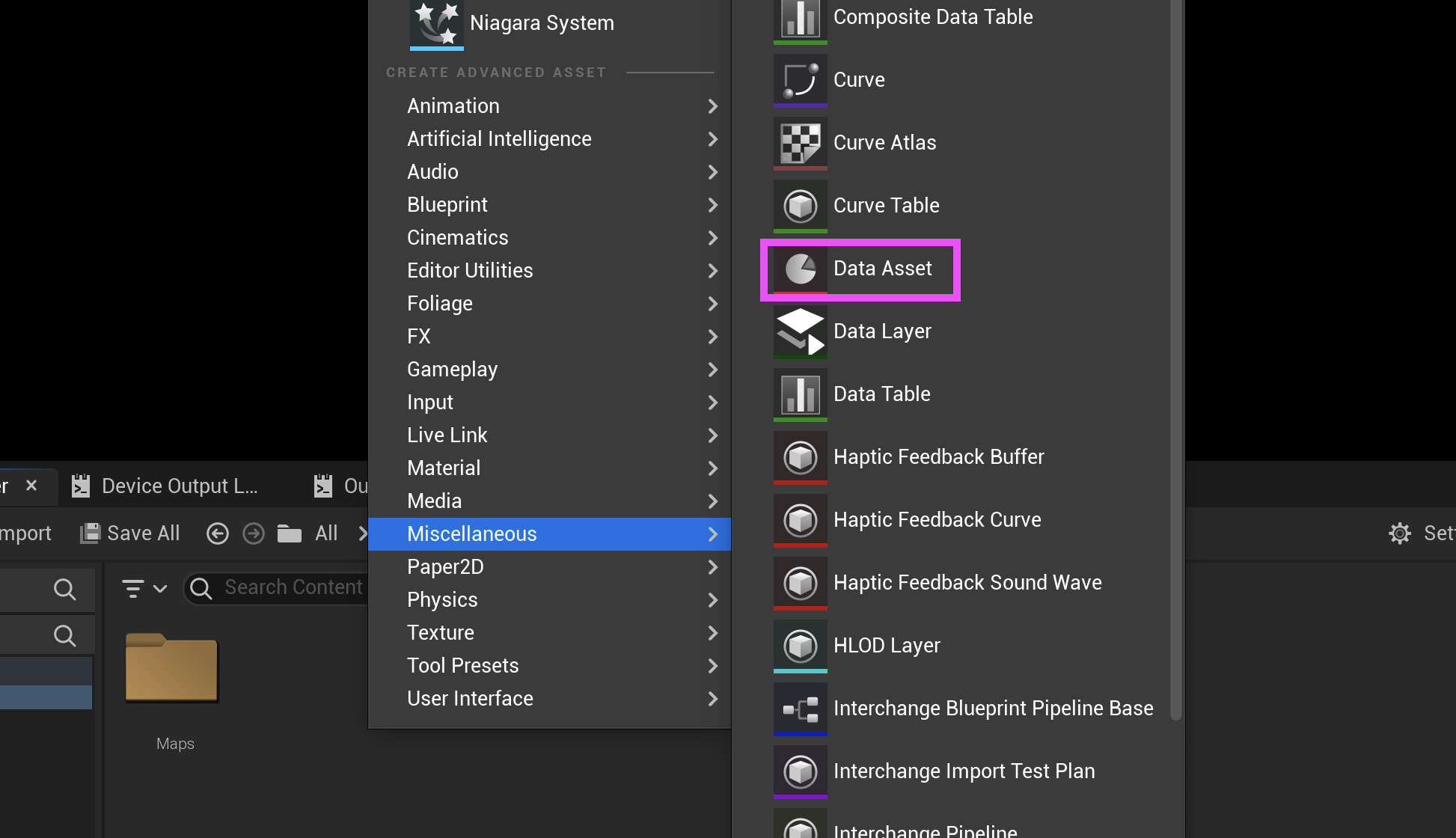Open the Settings gear icon

pyautogui.click(x=1399, y=533)
